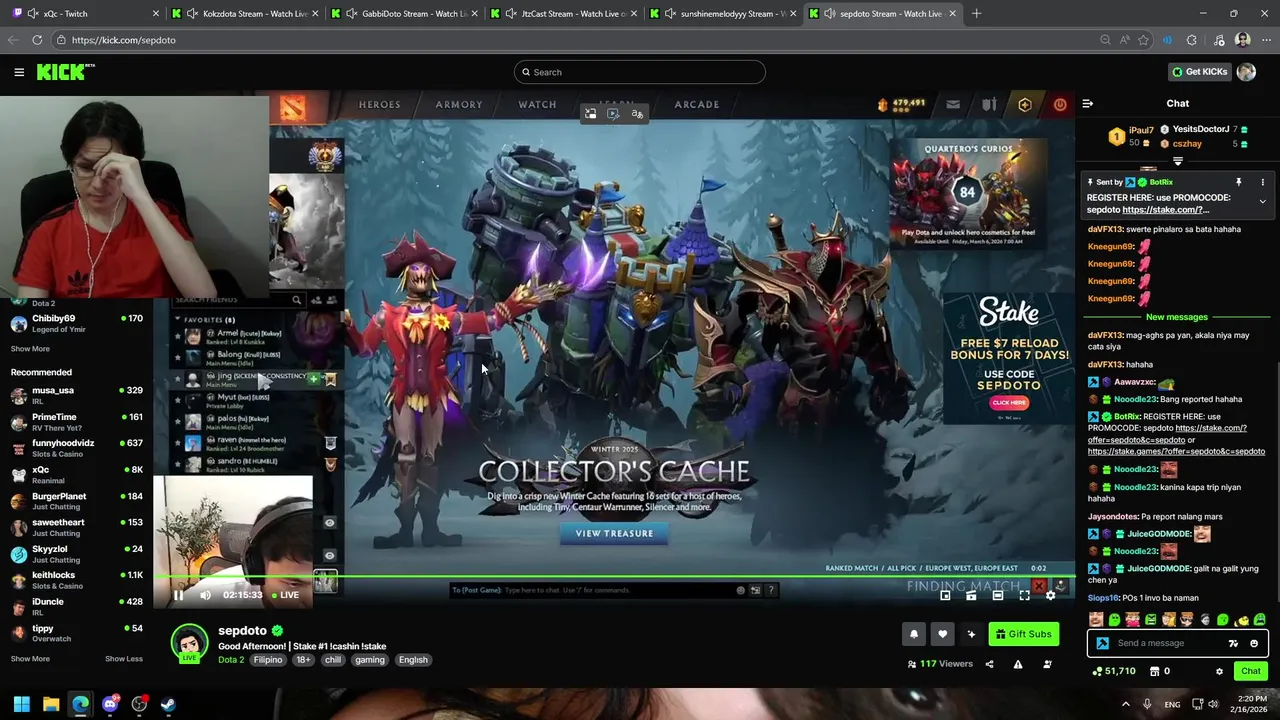This screenshot has width=1280, height=720.
Task: Open a new browser tab
Action: point(976,14)
